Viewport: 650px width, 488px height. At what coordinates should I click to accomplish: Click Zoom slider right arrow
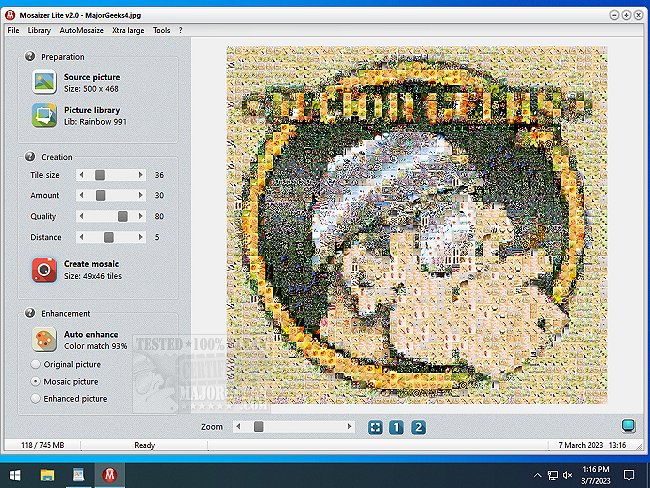pyautogui.click(x=349, y=426)
